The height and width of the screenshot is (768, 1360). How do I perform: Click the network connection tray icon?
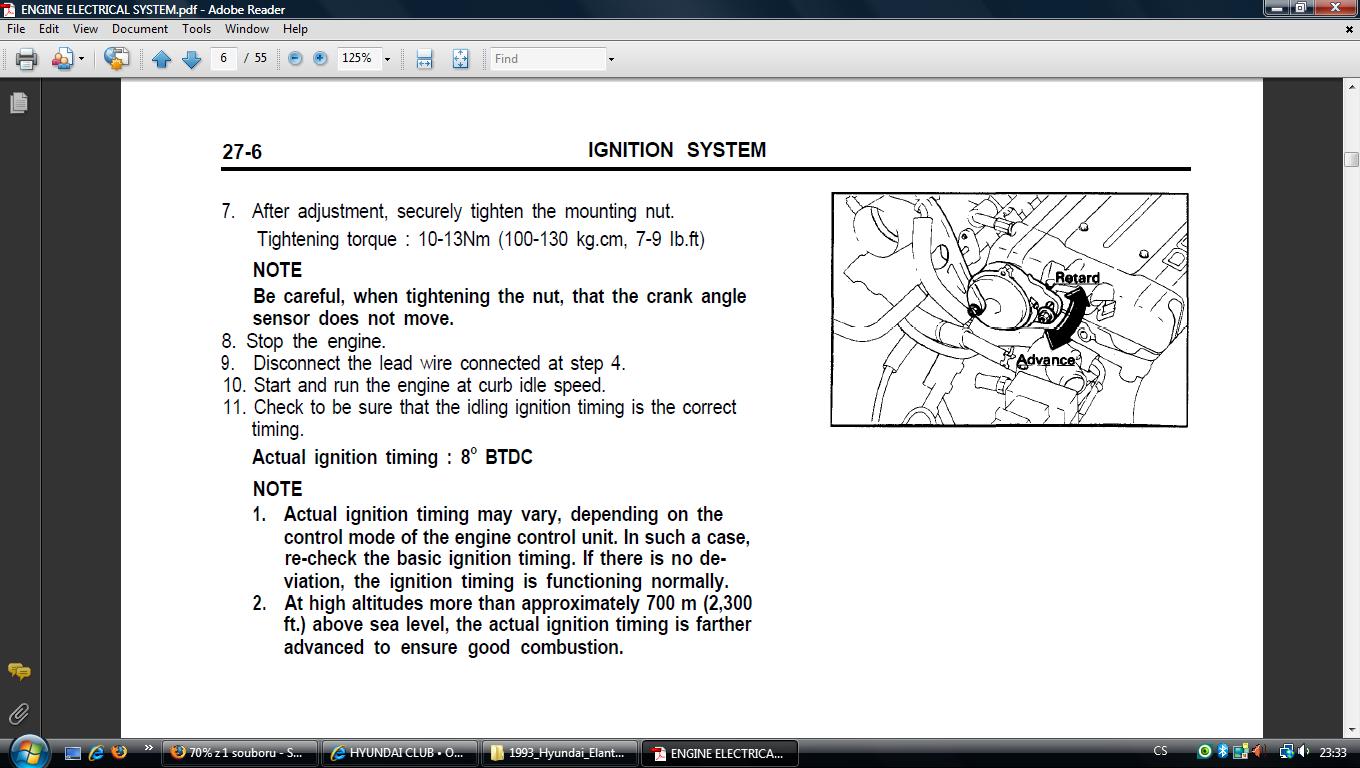[1286, 752]
